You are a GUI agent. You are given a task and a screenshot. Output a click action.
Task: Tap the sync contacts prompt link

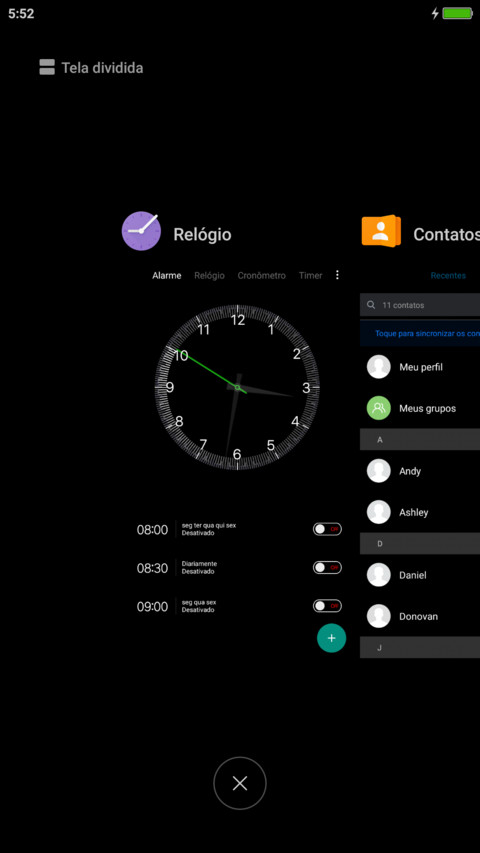pyautogui.click(x=427, y=333)
